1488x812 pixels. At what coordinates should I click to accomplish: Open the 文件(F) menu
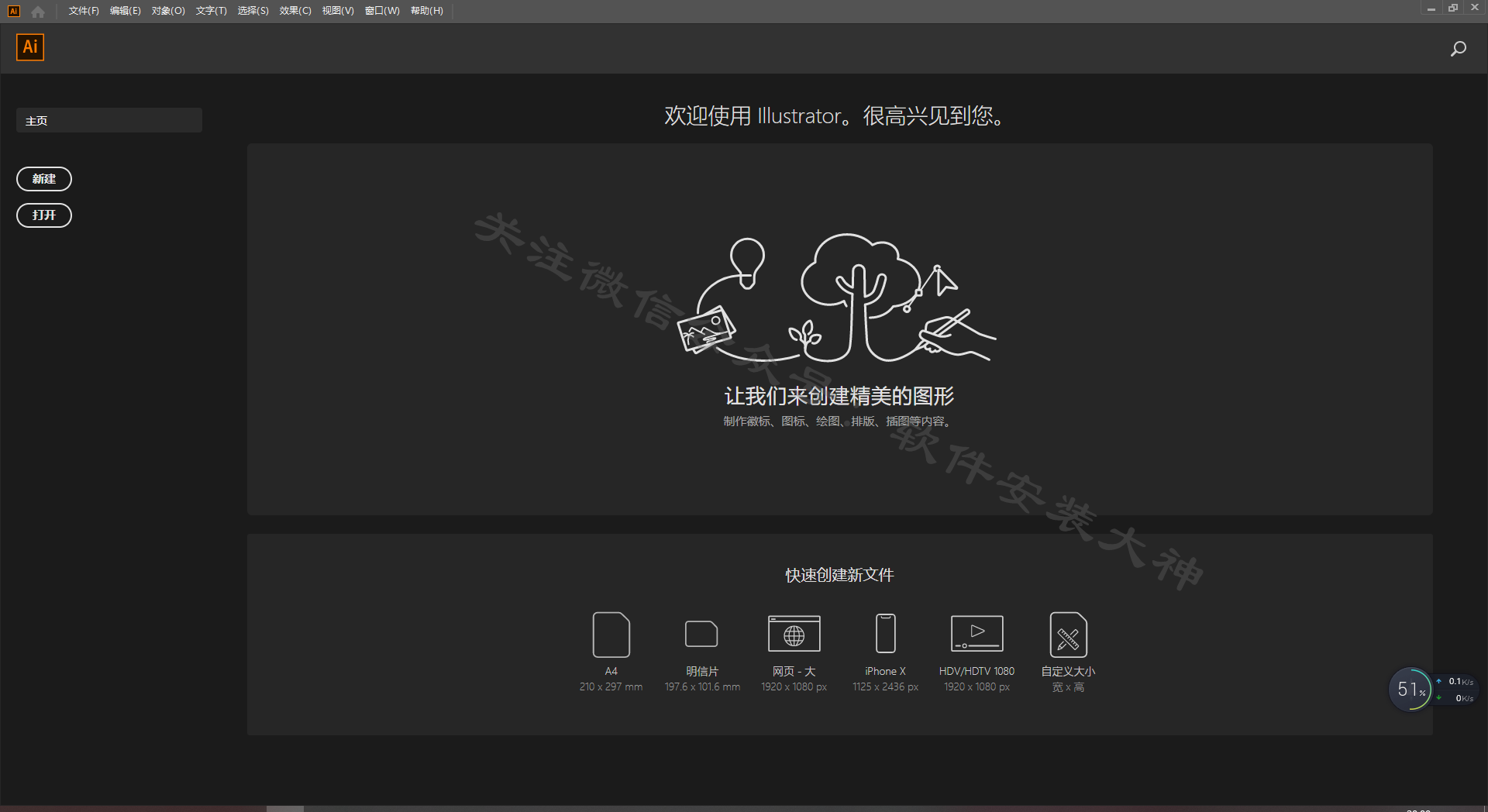tap(84, 11)
